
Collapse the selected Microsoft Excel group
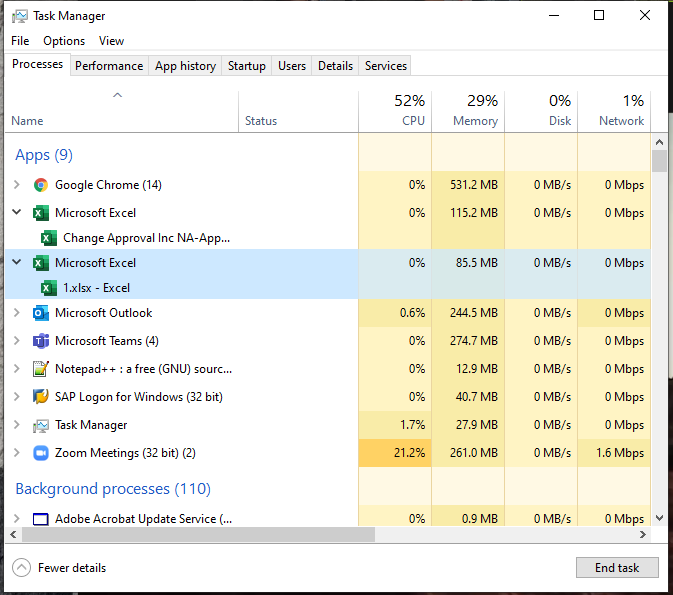(x=16, y=262)
